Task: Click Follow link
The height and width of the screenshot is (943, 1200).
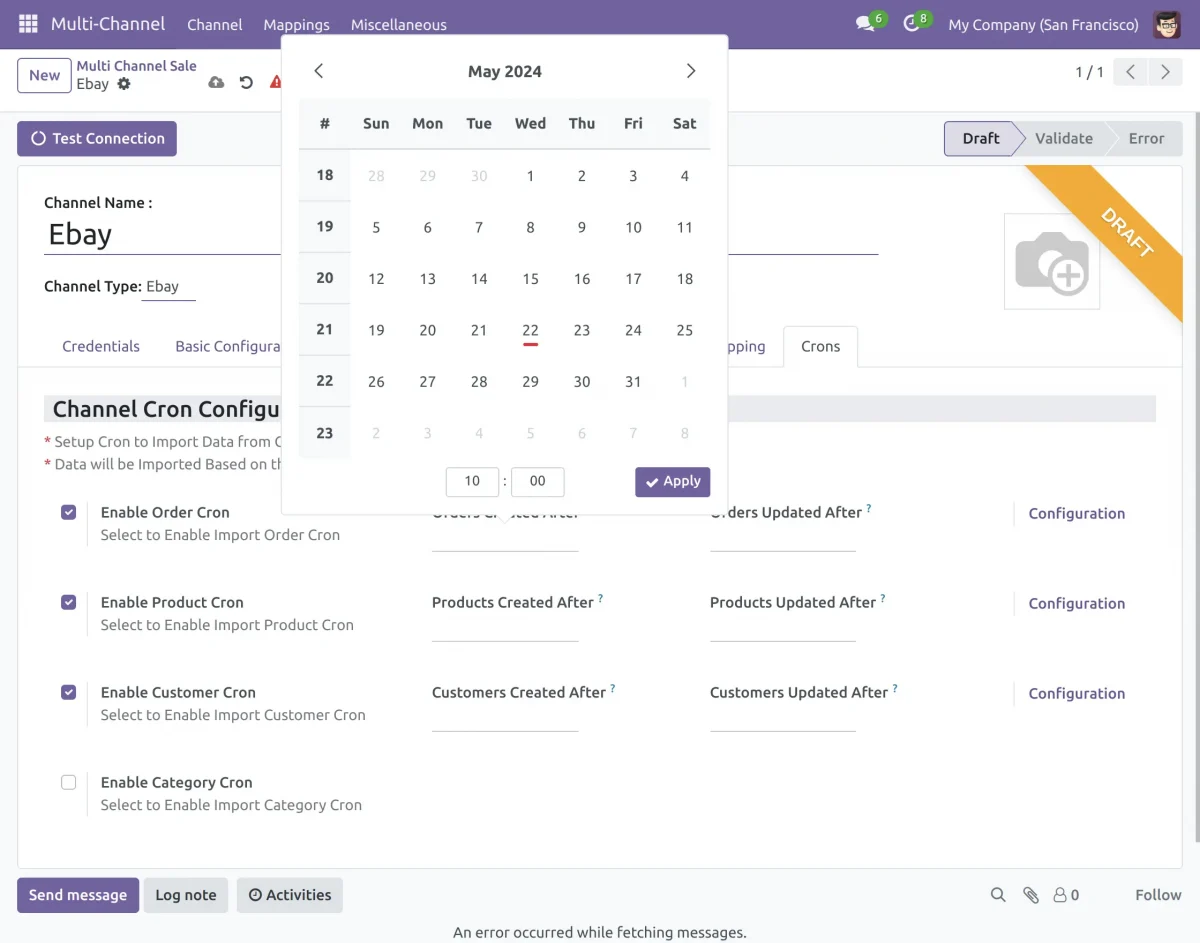Action: click(1158, 895)
